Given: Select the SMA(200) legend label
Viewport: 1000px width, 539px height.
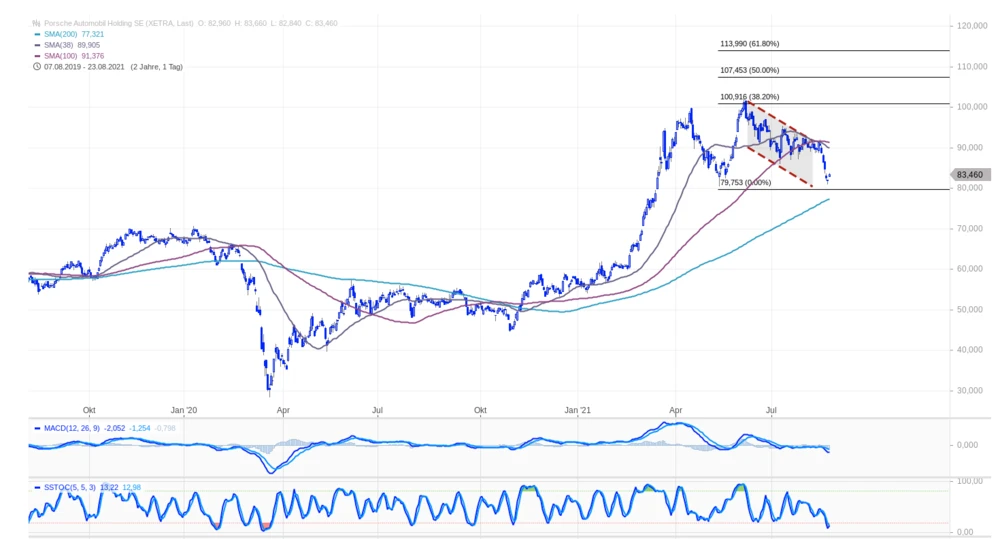Looking at the screenshot, I should [62, 33].
